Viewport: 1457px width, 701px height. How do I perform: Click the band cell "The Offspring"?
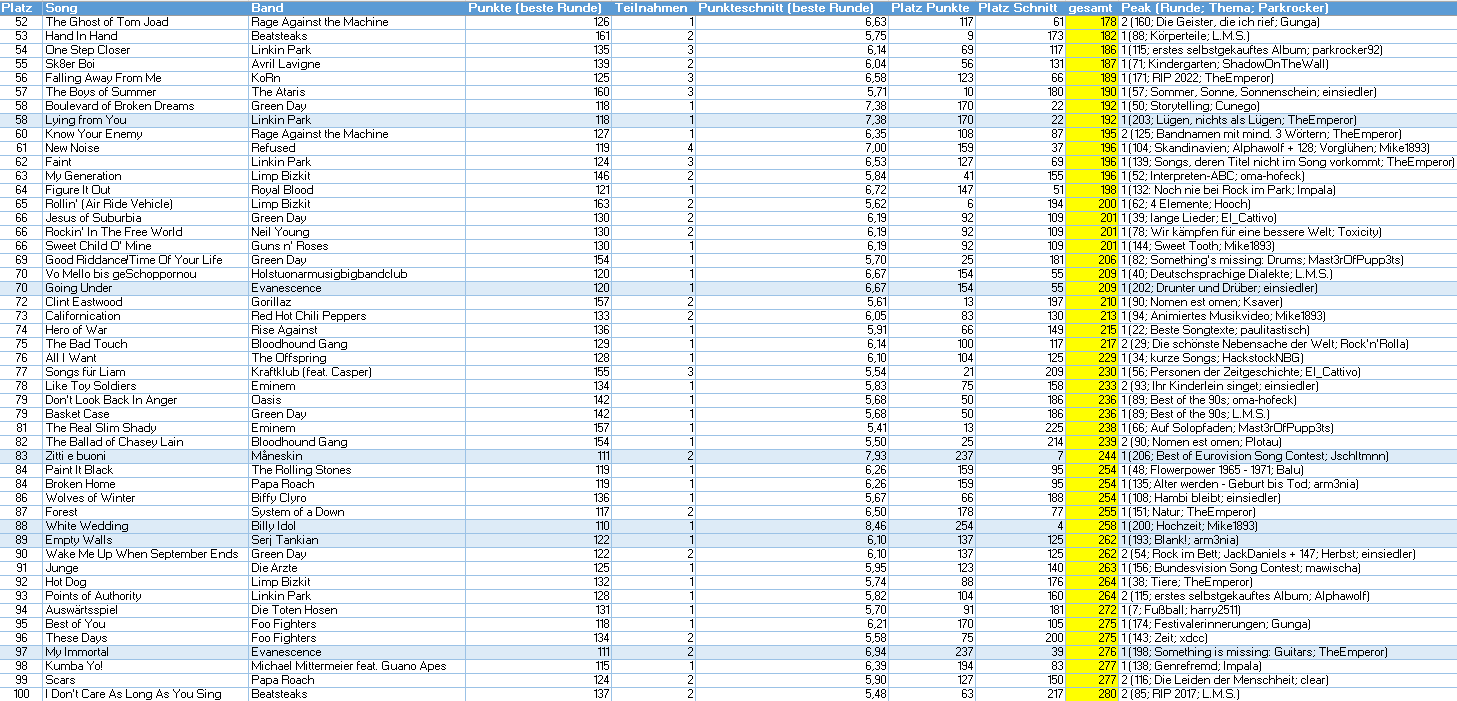point(357,358)
